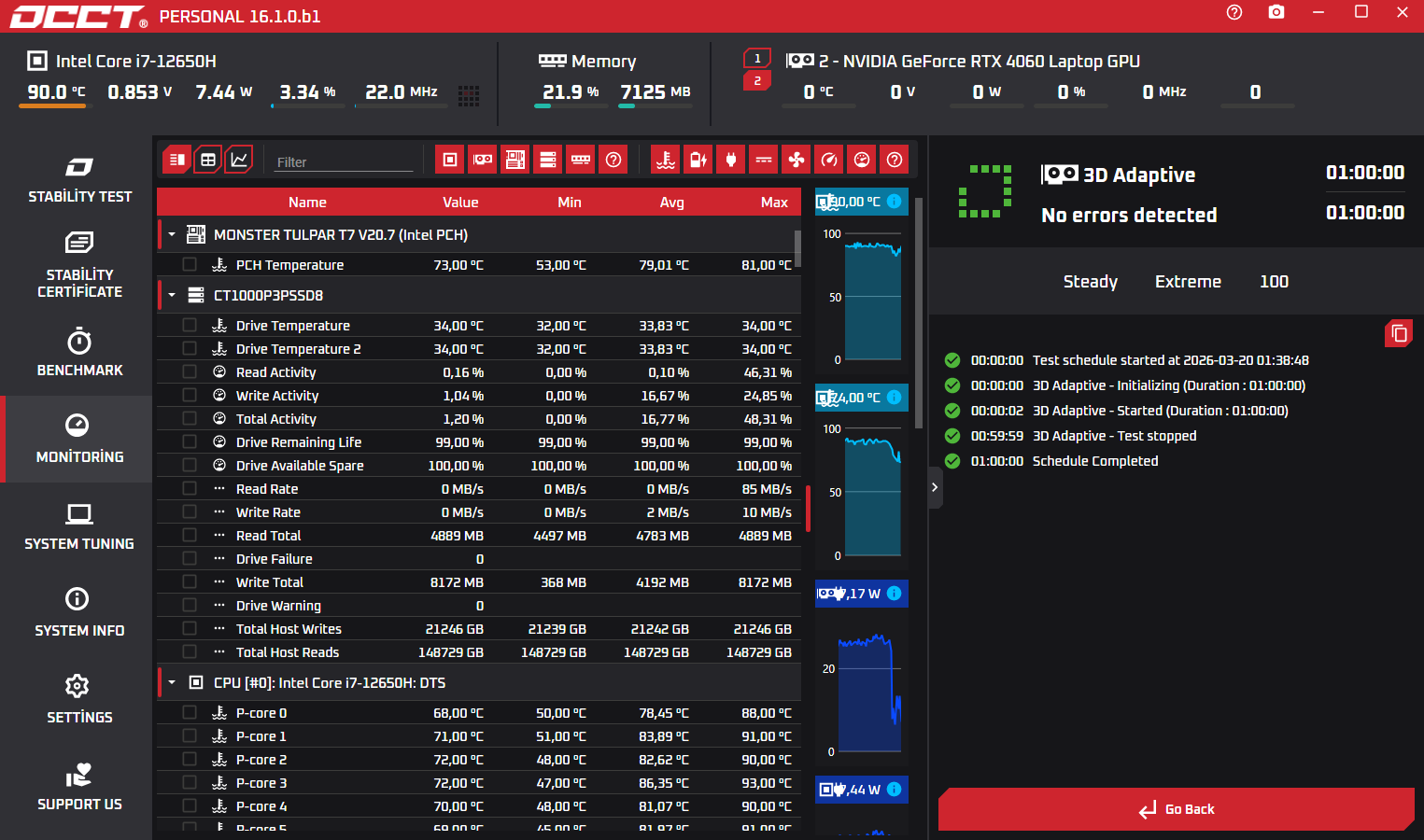Open the Stability Test section
The image size is (1424, 840).
(79, 180)
